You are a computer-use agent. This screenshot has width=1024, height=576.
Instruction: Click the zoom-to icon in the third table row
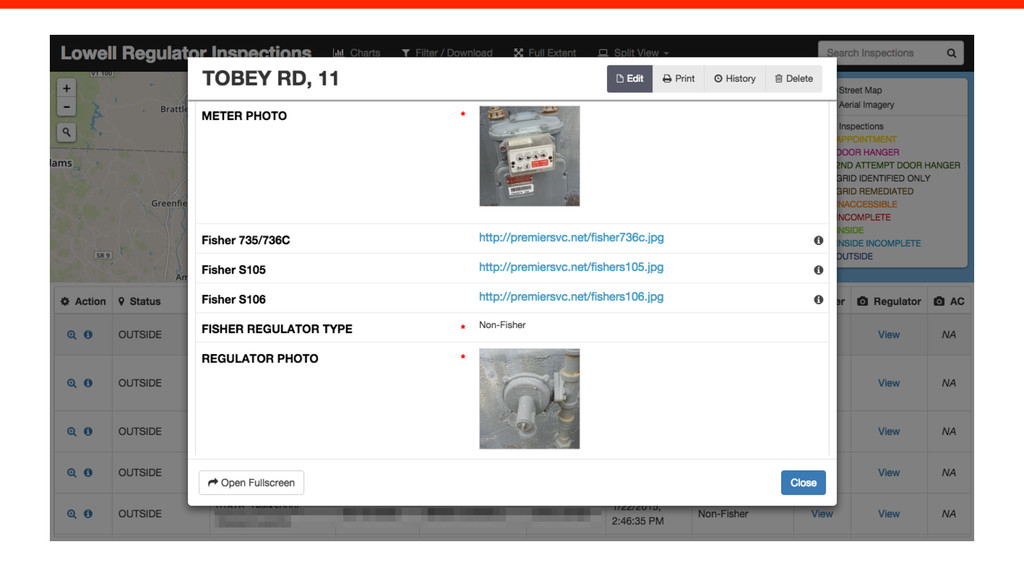(72, 431)
